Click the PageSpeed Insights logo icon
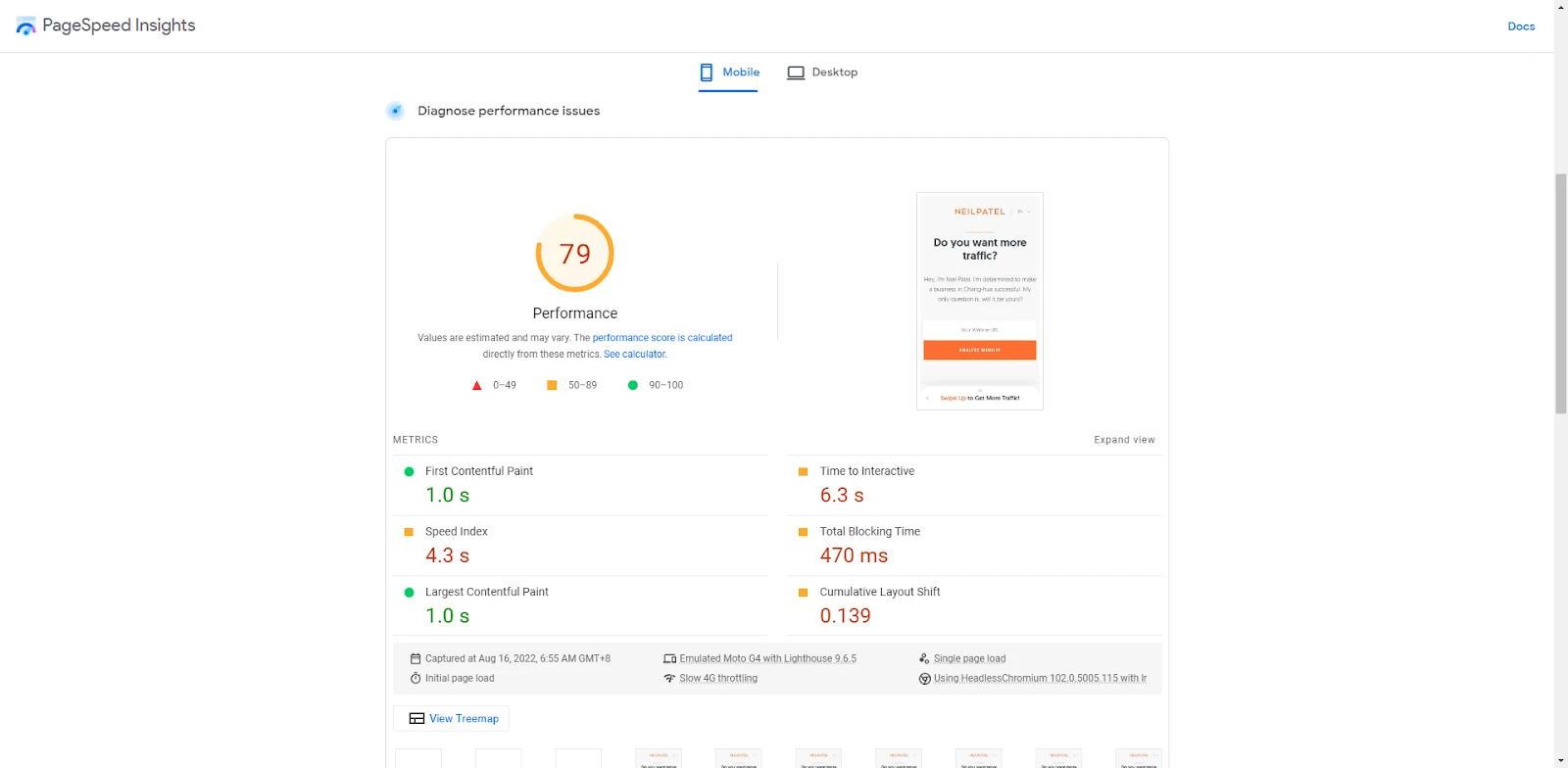Image resolution: width=1568 pixels, height=768 pixels. click(x=25, y=26)
